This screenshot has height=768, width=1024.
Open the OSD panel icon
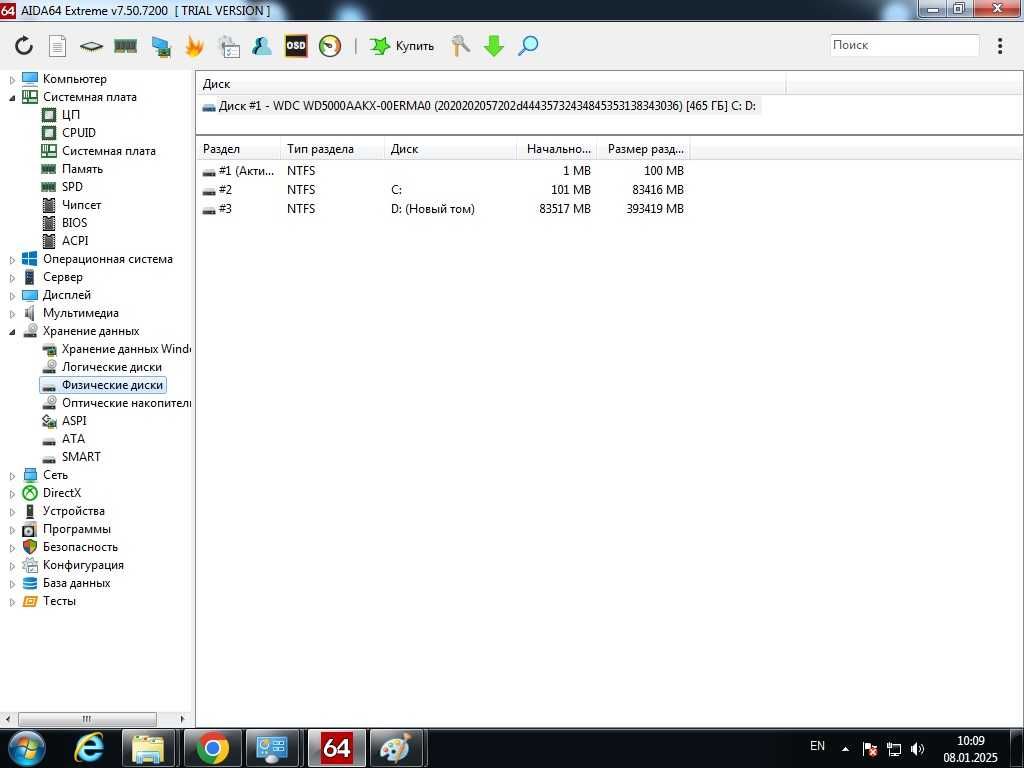[x=296, y=46]
